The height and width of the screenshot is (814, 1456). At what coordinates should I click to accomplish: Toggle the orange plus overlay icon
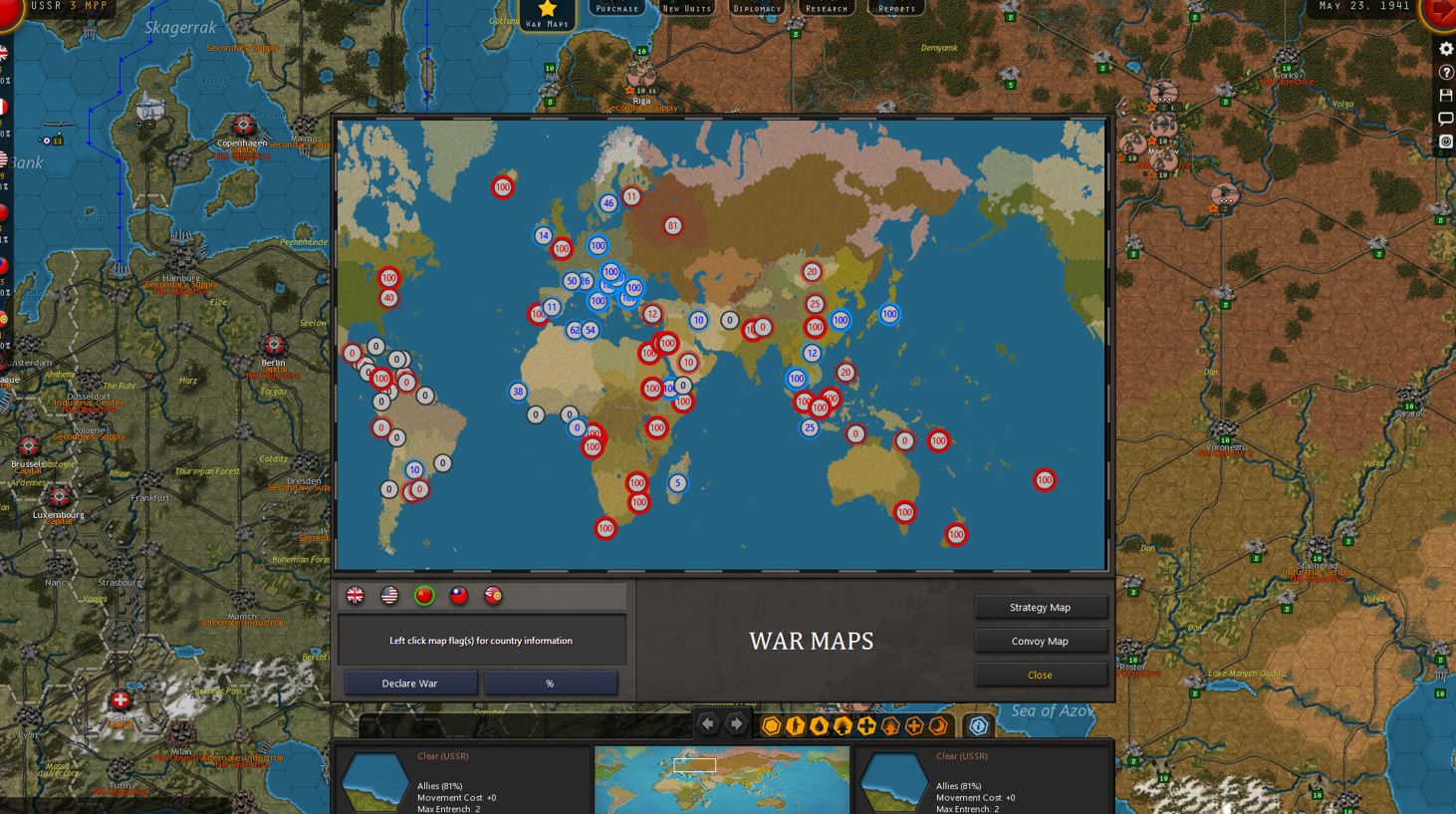pos(866,726)
